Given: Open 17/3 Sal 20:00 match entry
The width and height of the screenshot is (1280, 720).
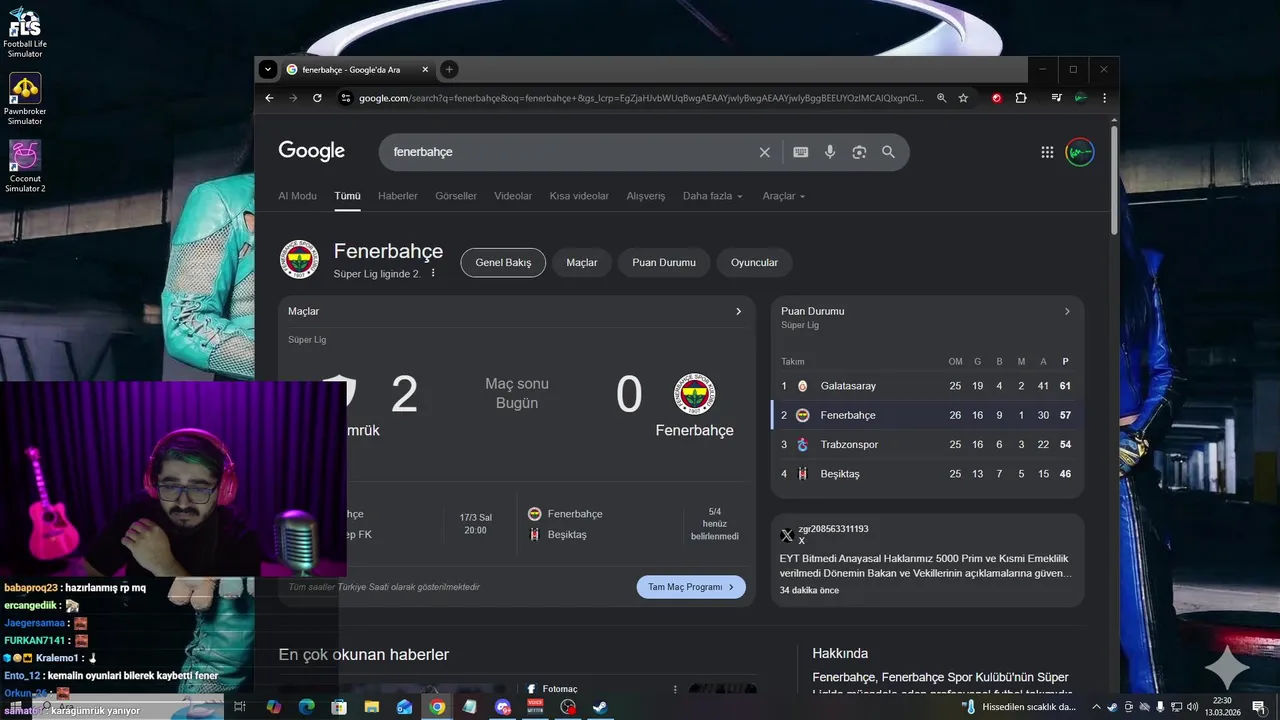Looking at the screenshot, I should [476, 524].
